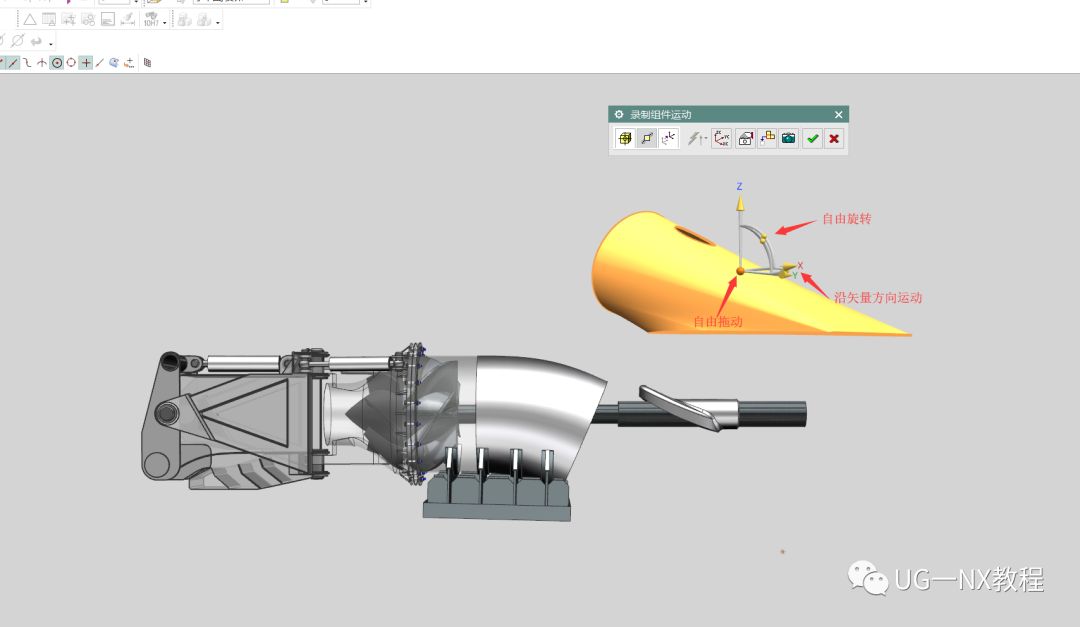The image size is (1080, 627).
Task: Toggle the plus-sign existing point snap
Action: coord(85,63)
